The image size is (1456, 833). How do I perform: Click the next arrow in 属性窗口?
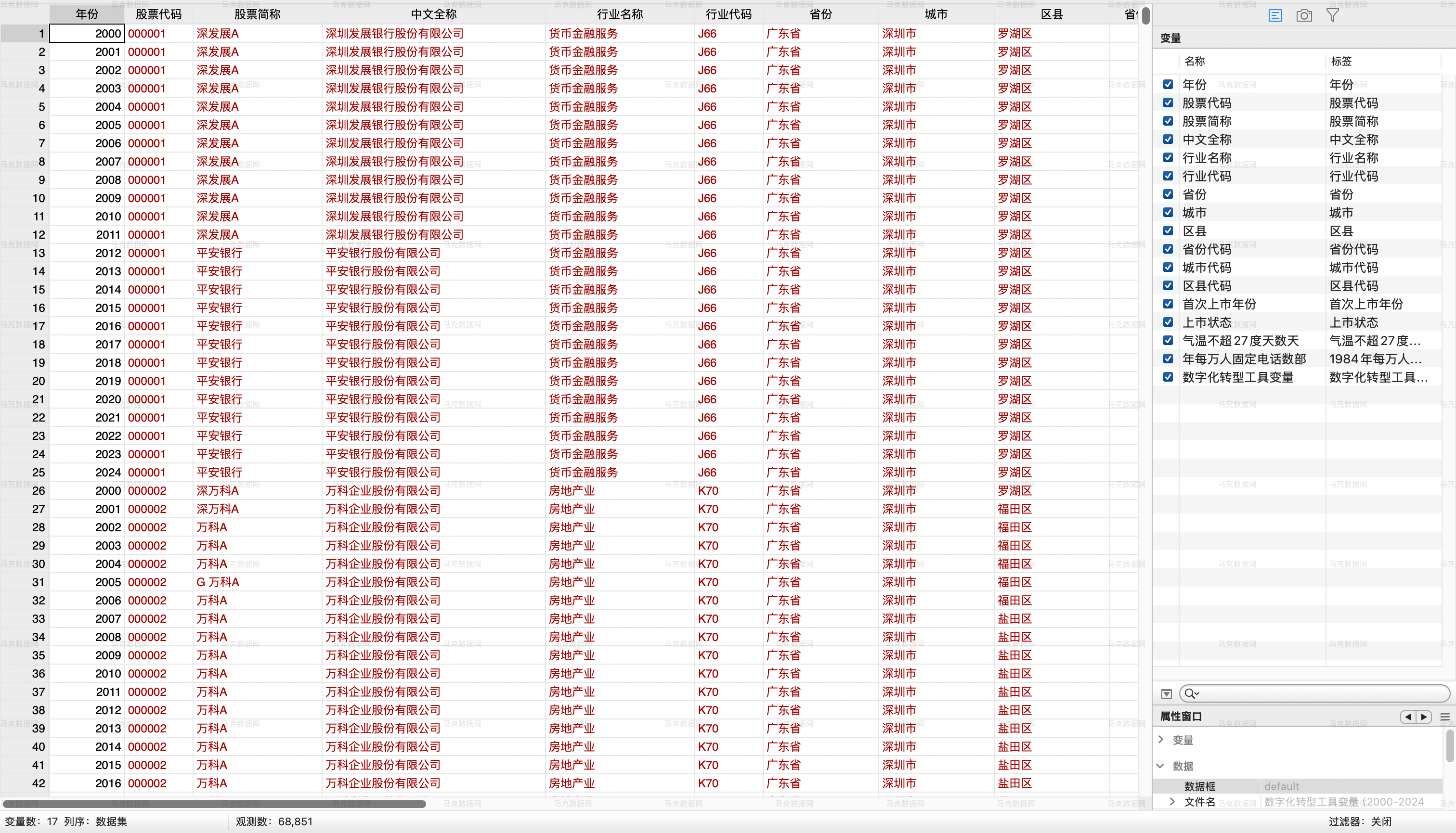pos(1424,716)
